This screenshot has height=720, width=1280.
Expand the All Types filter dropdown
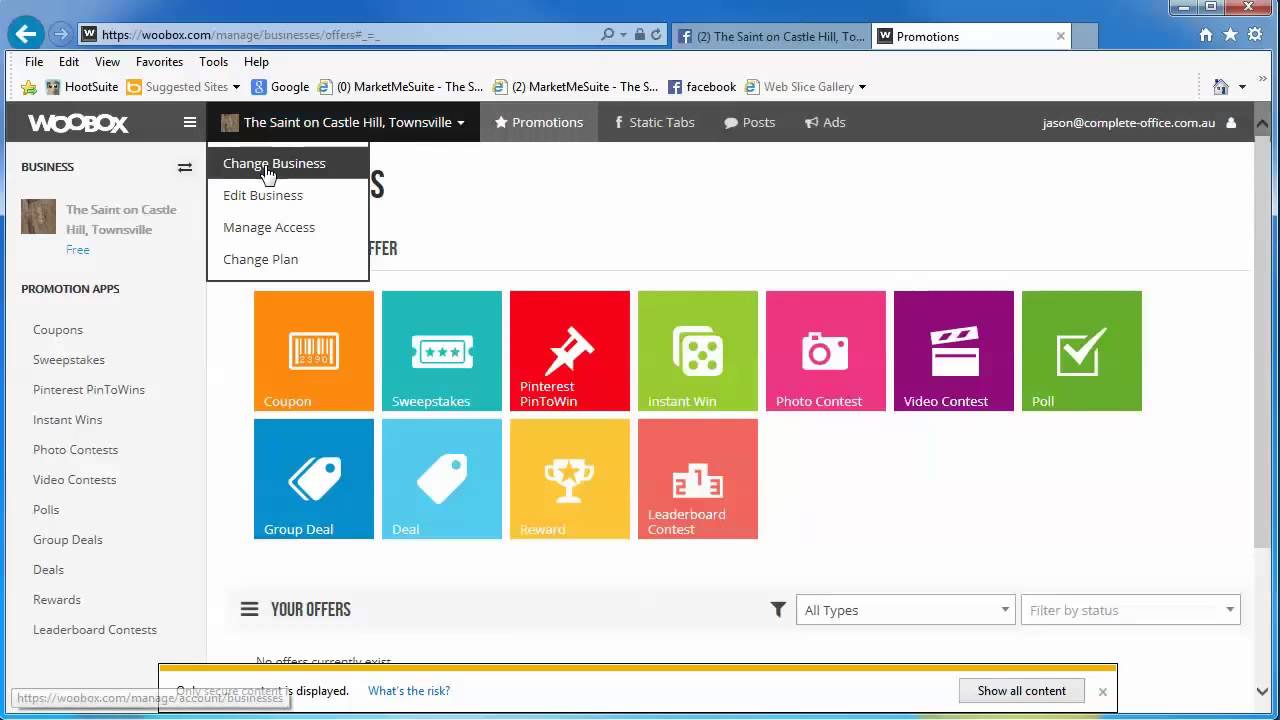(x=905, y=610)
